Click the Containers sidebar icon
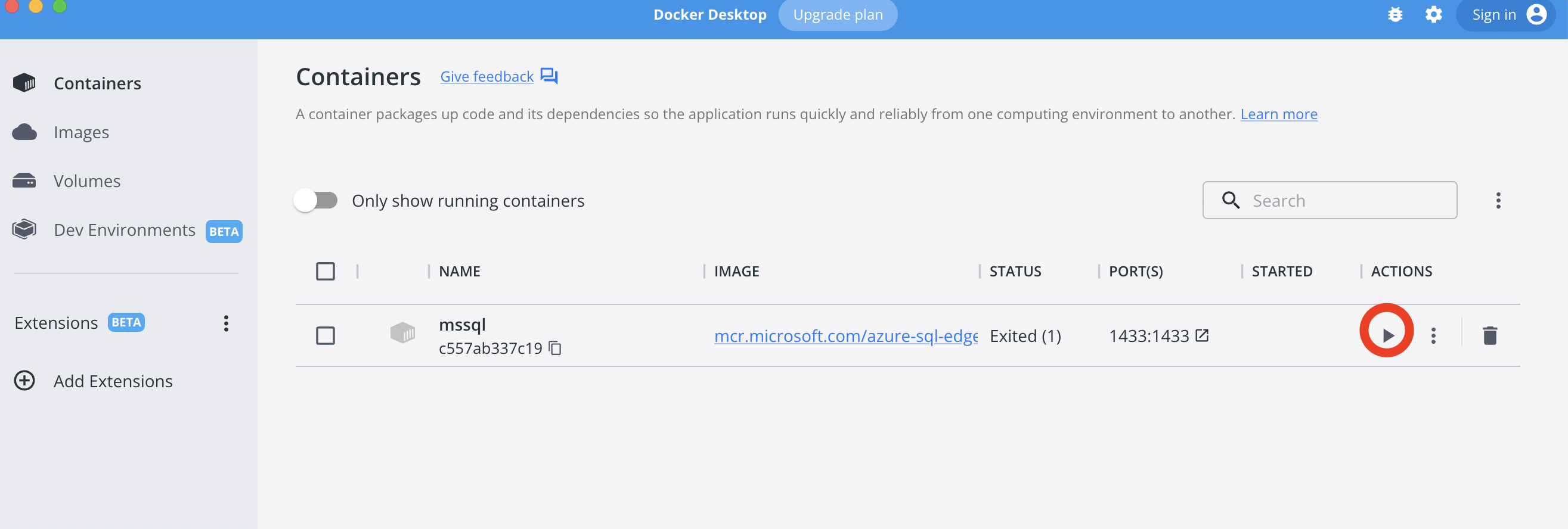The width and height of the screenshot is (1568, 529). 24,83
